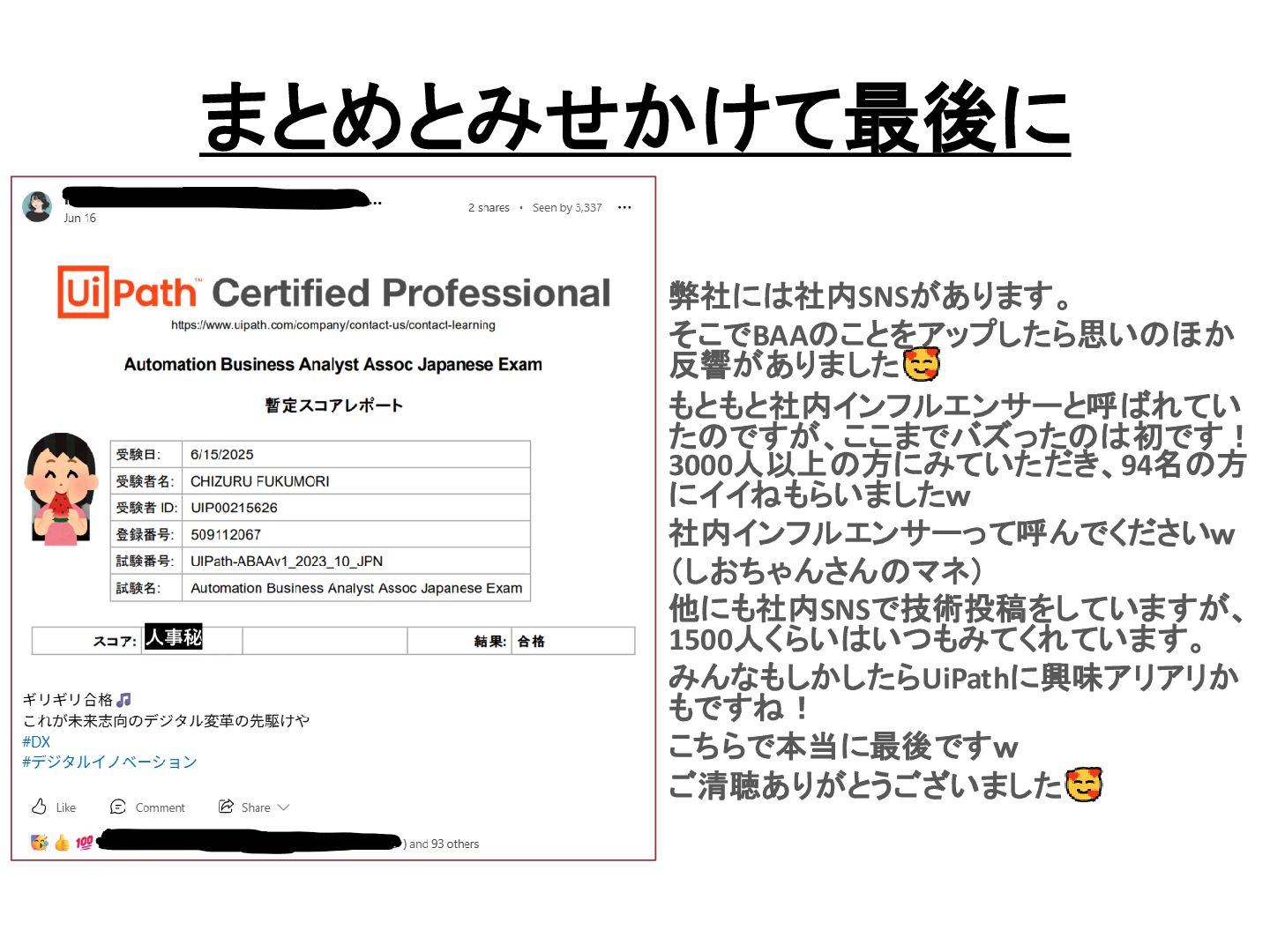The width and height of the screenshot is (1270, 952).
Task: Open the #DX hashtag link
Action: click(36, 741)
